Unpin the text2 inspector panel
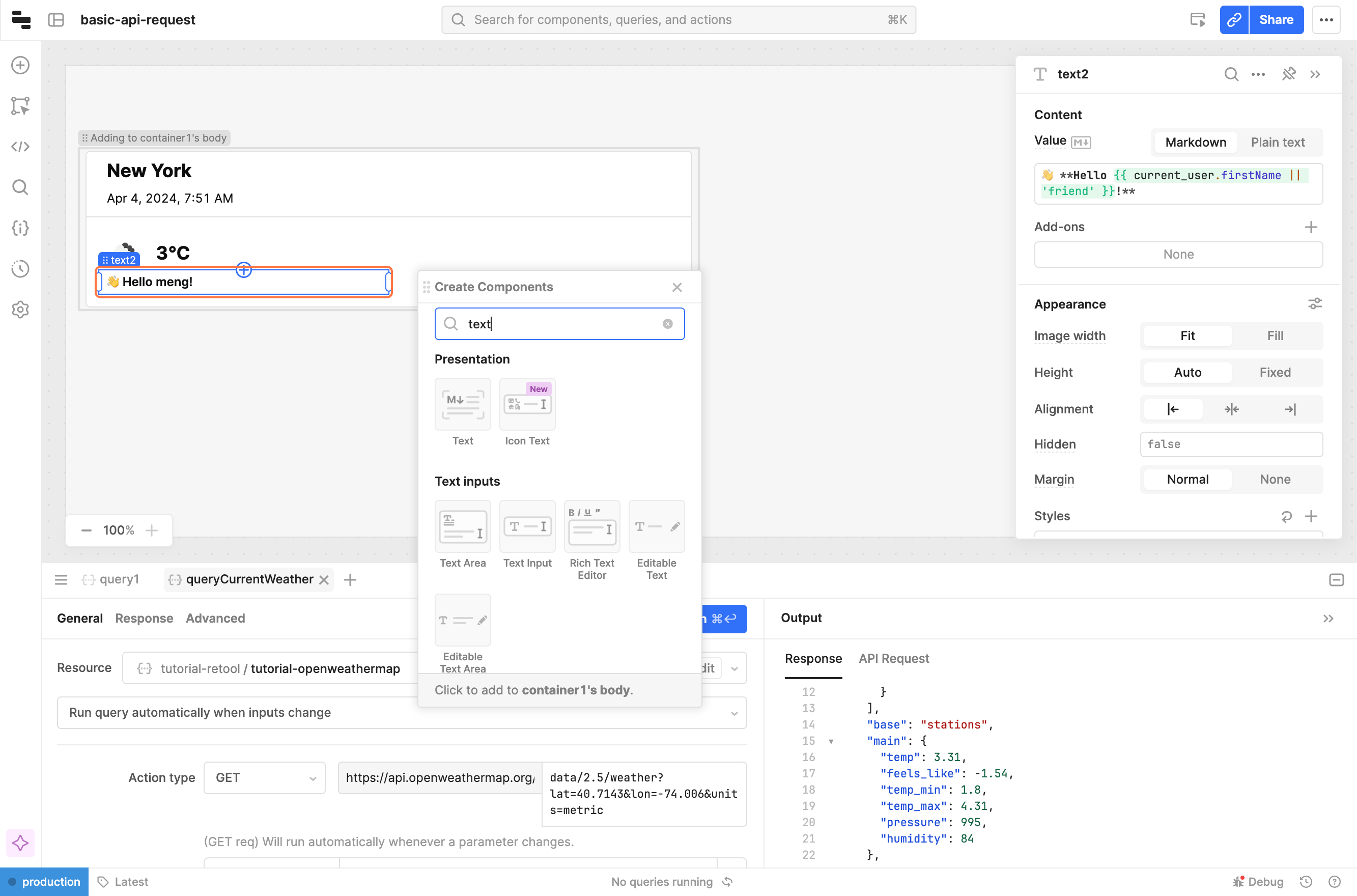 pos(1288,74)
